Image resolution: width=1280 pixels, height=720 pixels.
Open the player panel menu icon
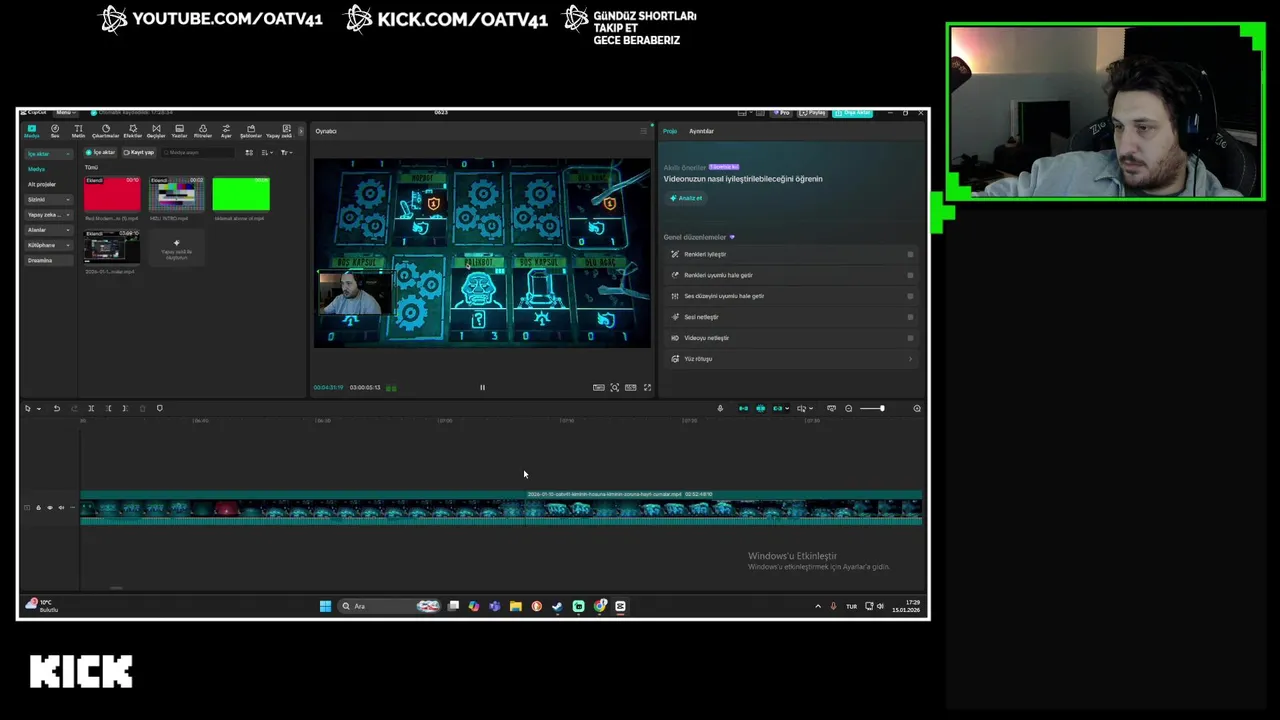pyautogui.click(x=643, y=131)
